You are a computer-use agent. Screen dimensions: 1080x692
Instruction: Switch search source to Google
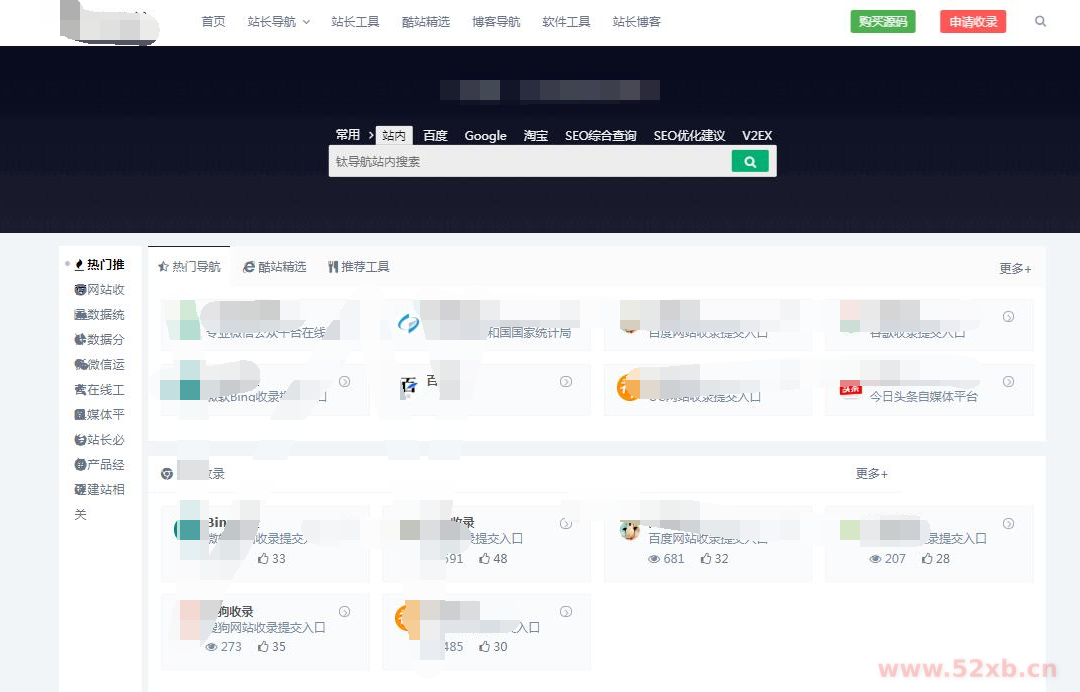coord(486,135)
